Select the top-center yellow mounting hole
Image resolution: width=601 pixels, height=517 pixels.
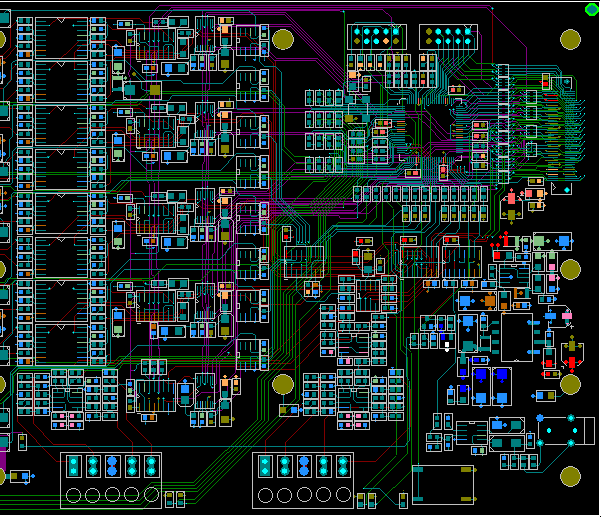283,39
